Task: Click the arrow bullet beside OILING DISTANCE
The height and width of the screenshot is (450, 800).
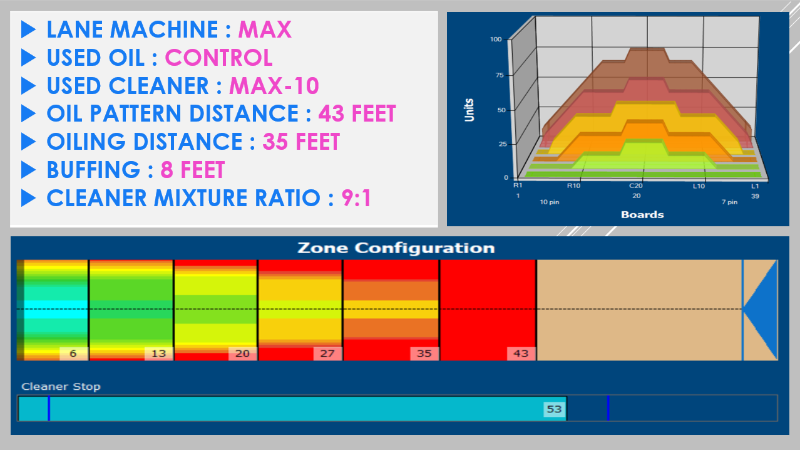Action: 29,142
